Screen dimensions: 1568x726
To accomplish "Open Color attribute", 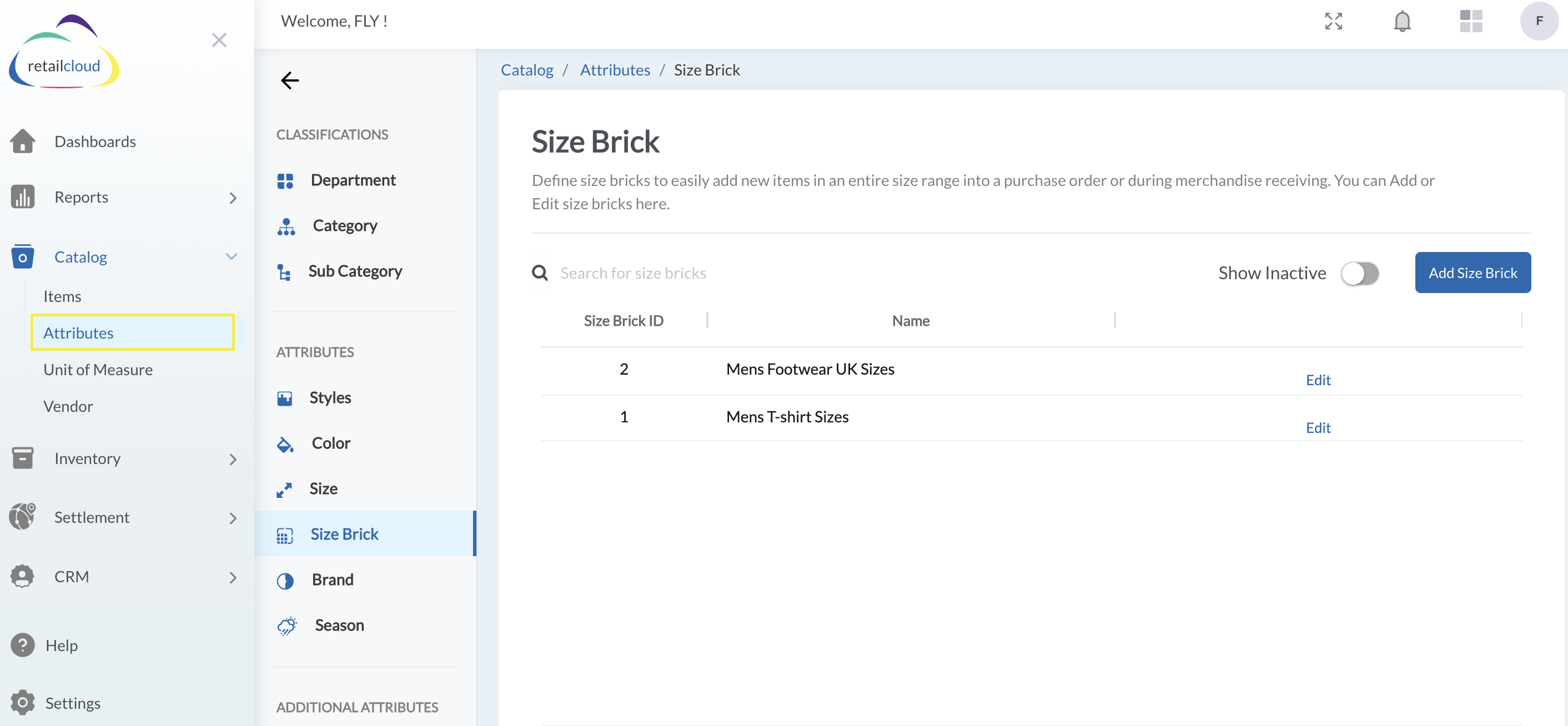I will (330, 443).
